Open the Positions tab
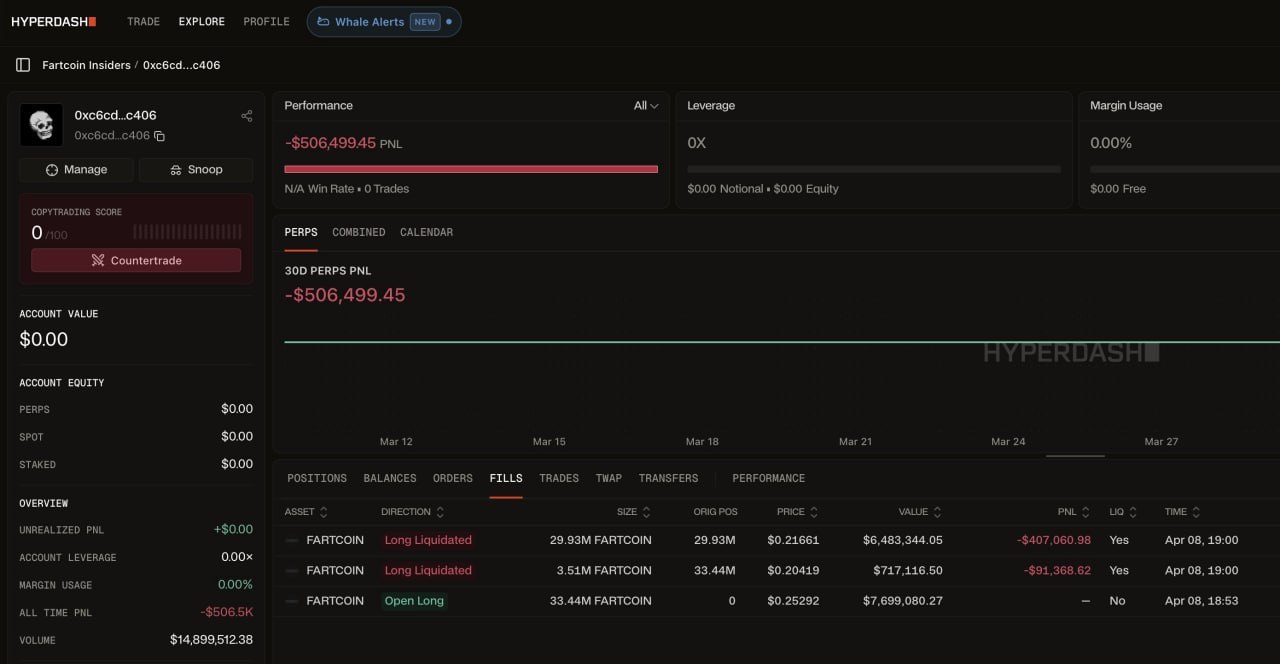Screen dimensions: 1280x664 (x=317, y=478)
